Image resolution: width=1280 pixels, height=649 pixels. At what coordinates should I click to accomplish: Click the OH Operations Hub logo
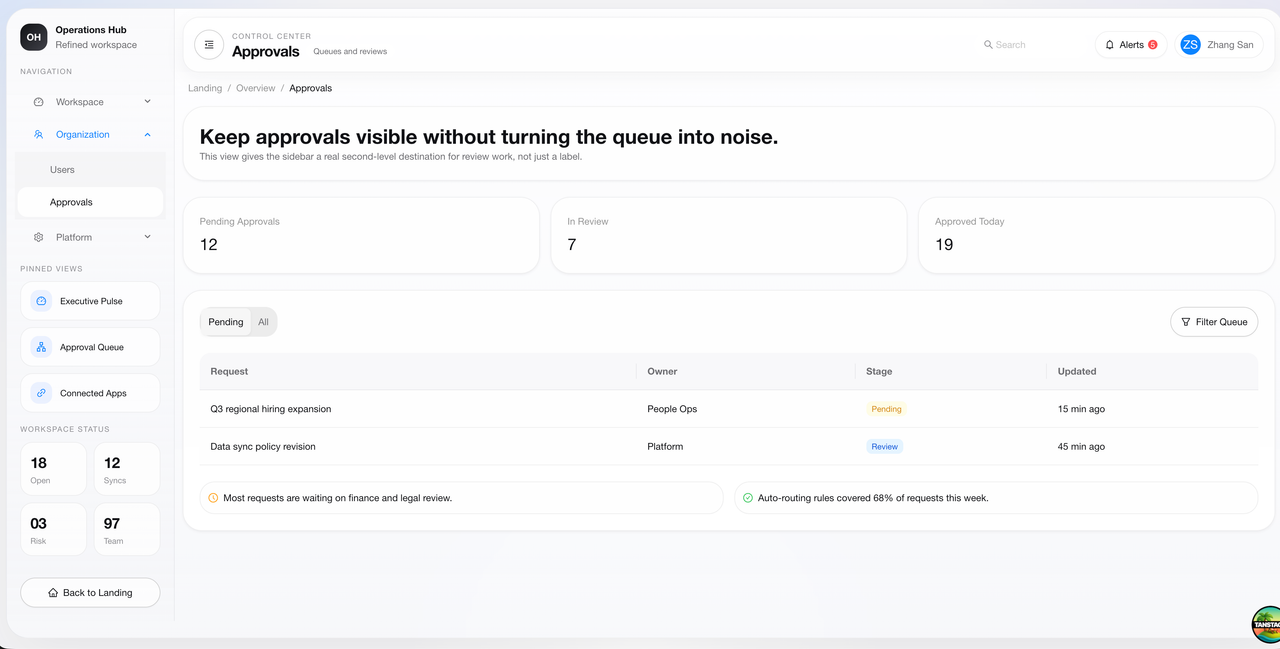tap(34, 37)
